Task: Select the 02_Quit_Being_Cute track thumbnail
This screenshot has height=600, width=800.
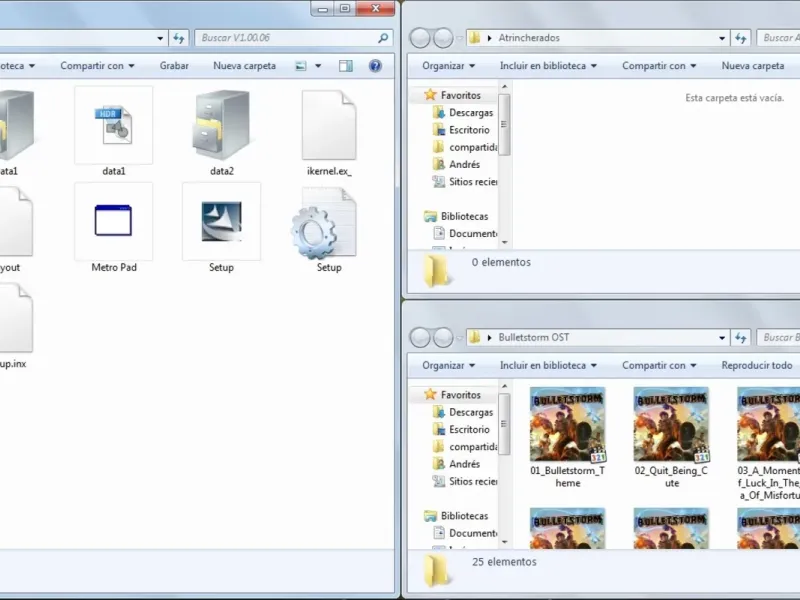Action: [671, 424]
